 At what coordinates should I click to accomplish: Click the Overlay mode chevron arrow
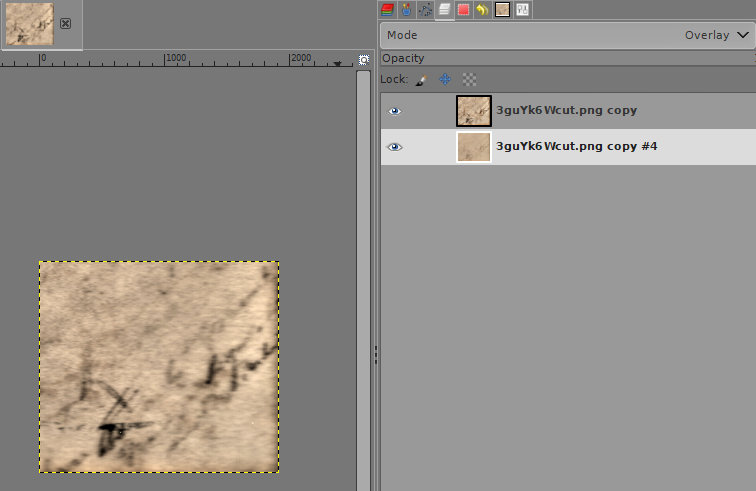pyautogui.click(x=741, y=35)
